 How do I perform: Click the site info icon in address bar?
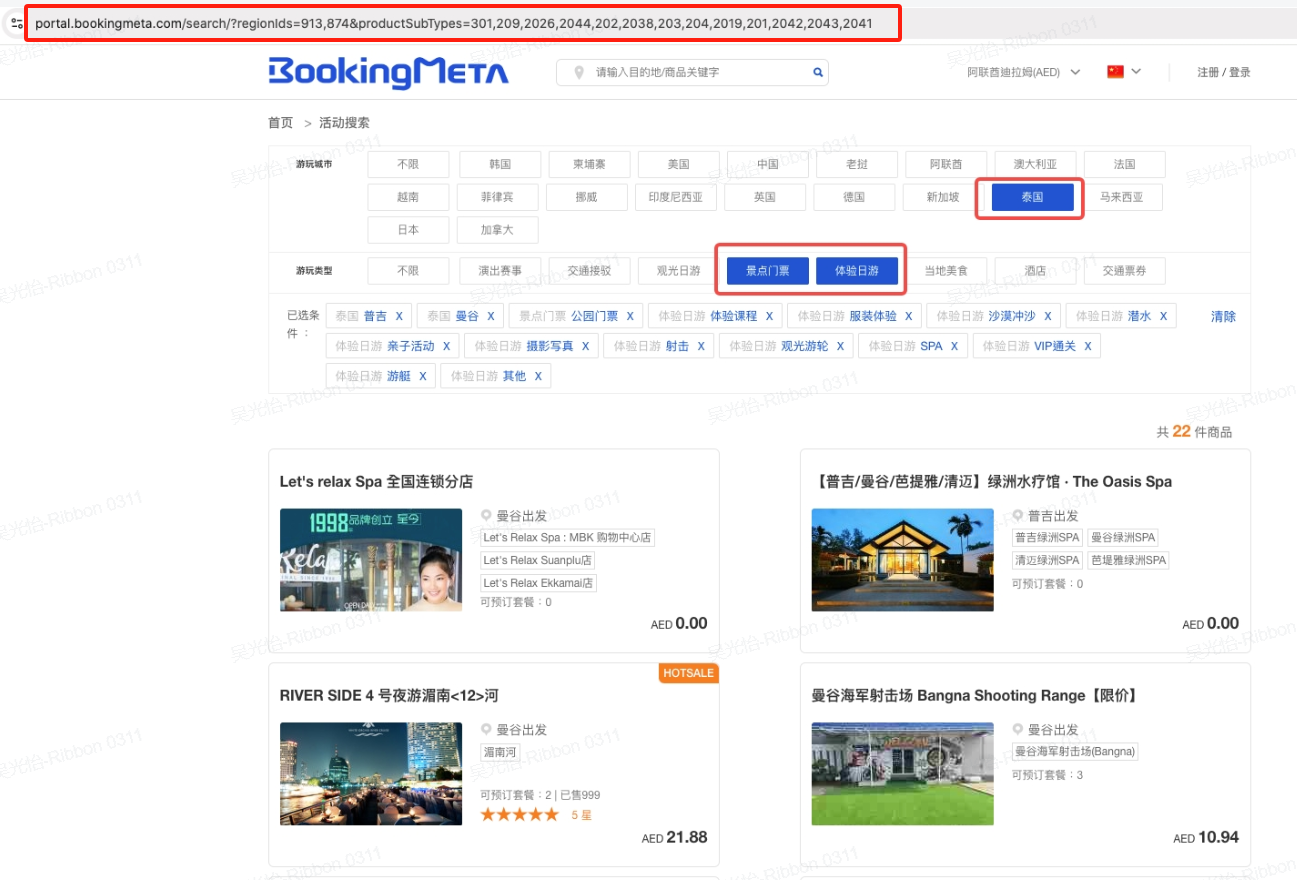click(16, 23)
